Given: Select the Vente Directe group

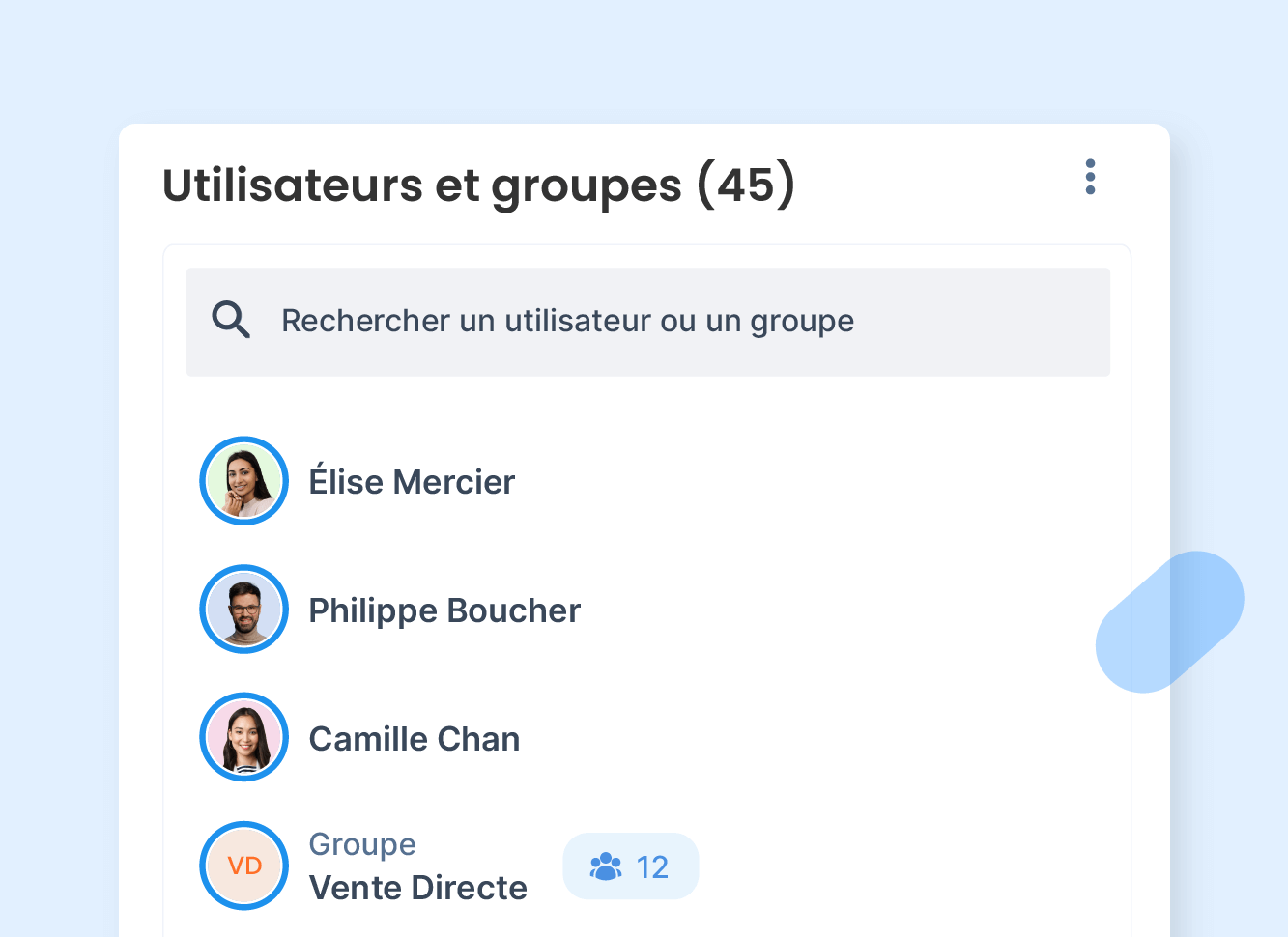Looking at the screenshot, I should pyautogui.click(x=417, y=887).
